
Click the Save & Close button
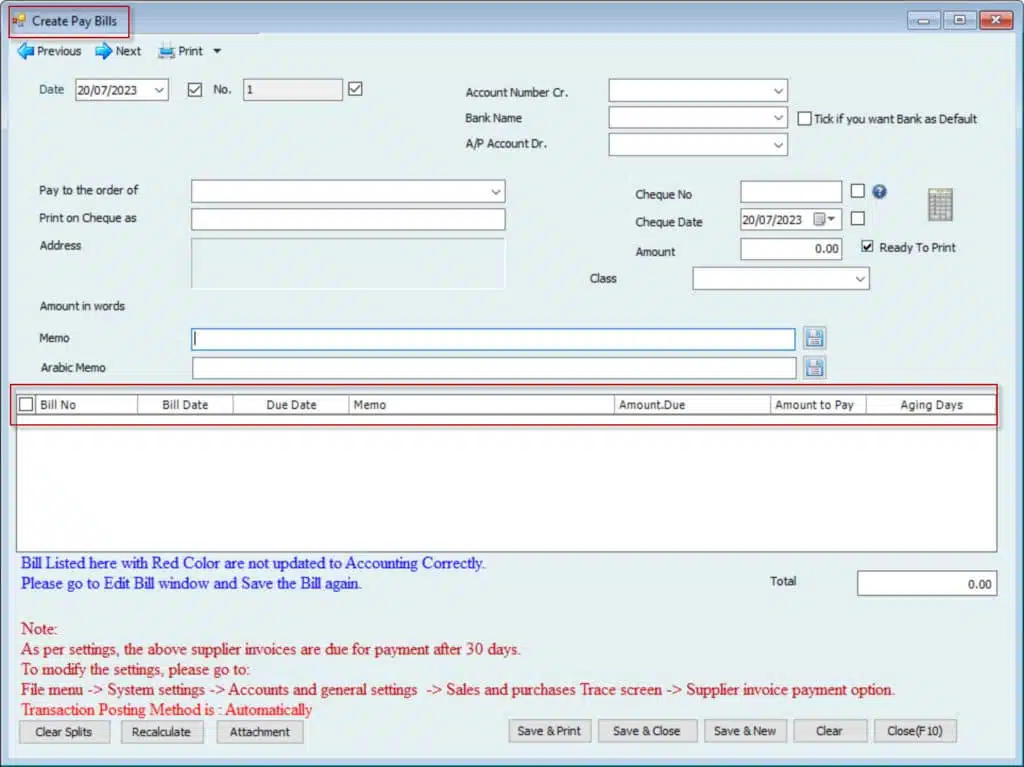[x=647, y=731]
